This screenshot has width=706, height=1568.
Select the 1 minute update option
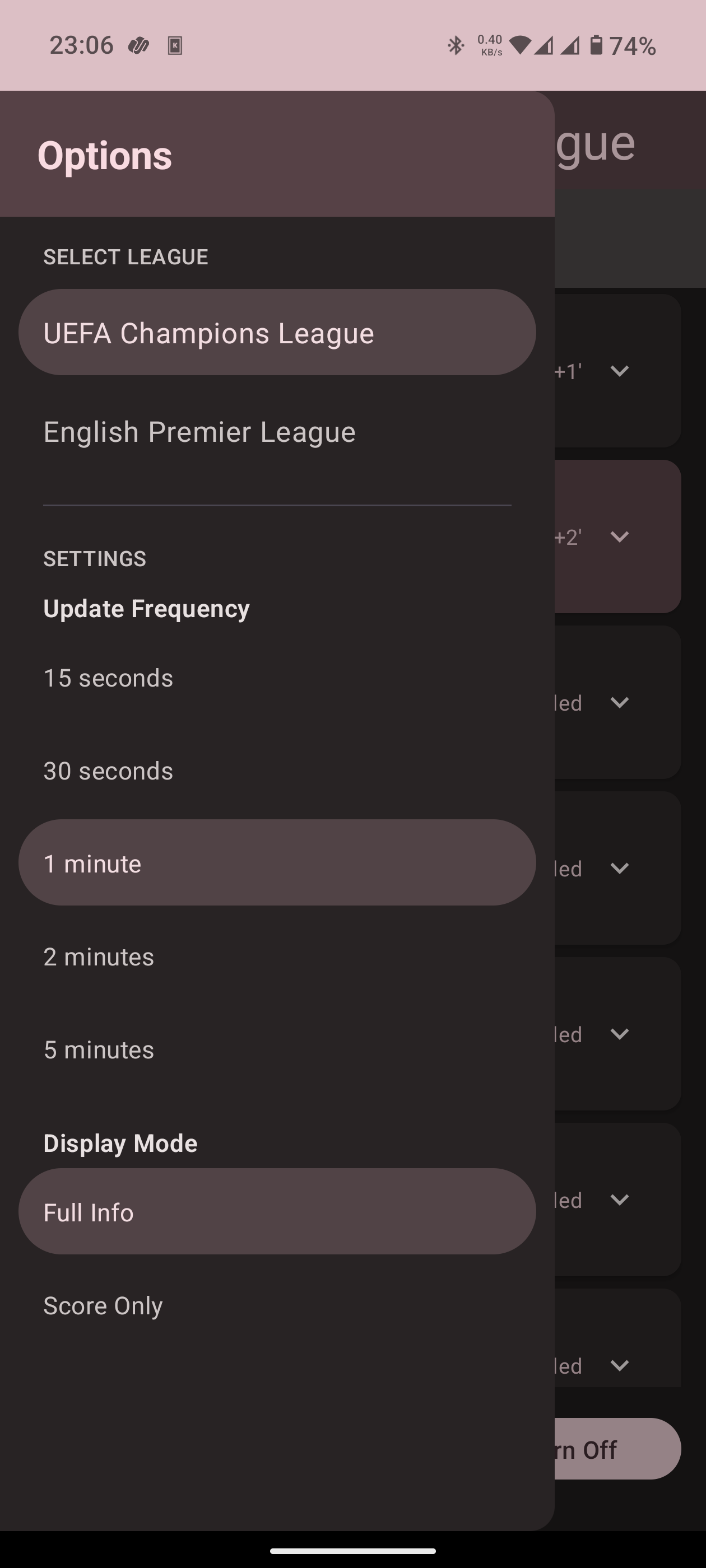pos(277,863)
